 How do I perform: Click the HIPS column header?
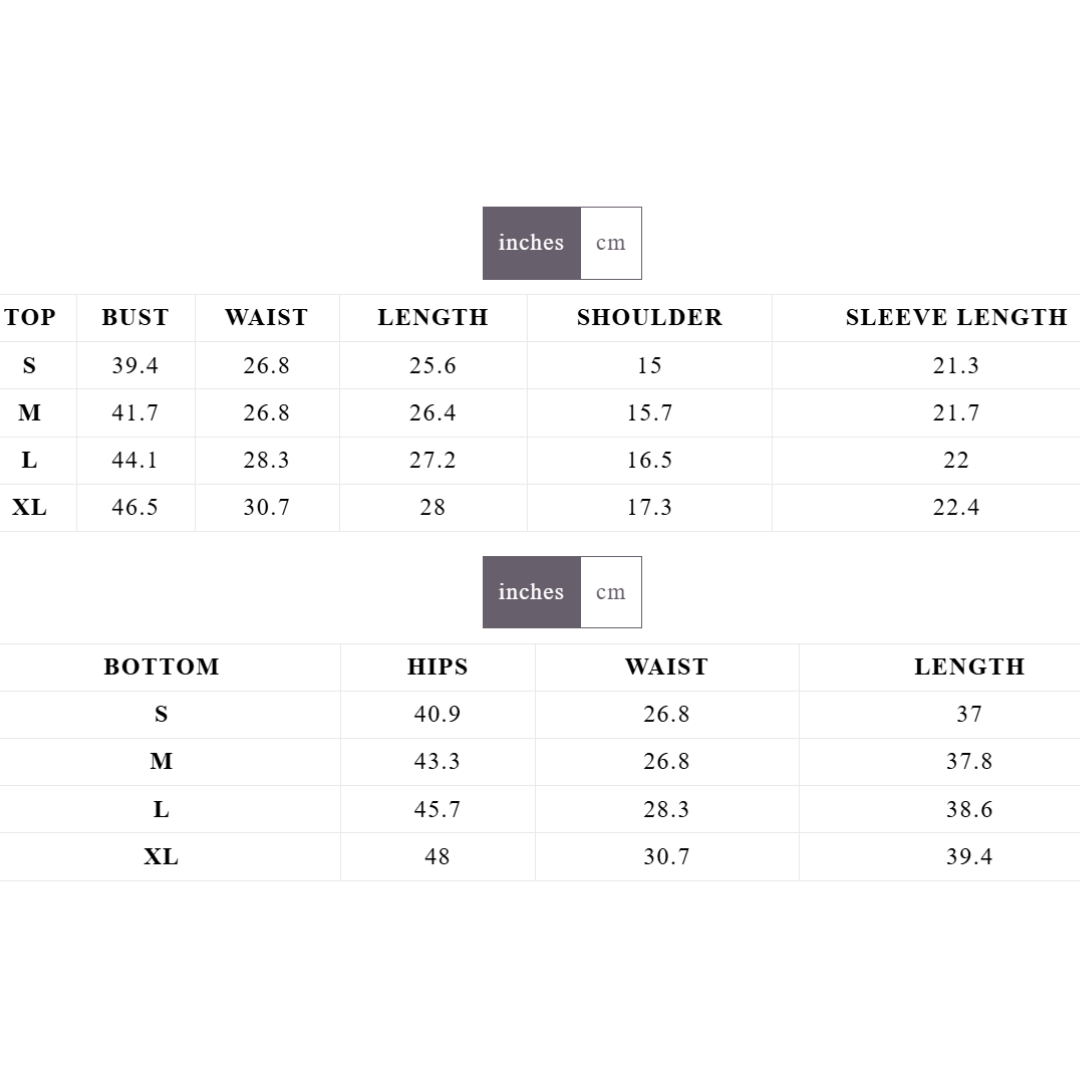437,667
